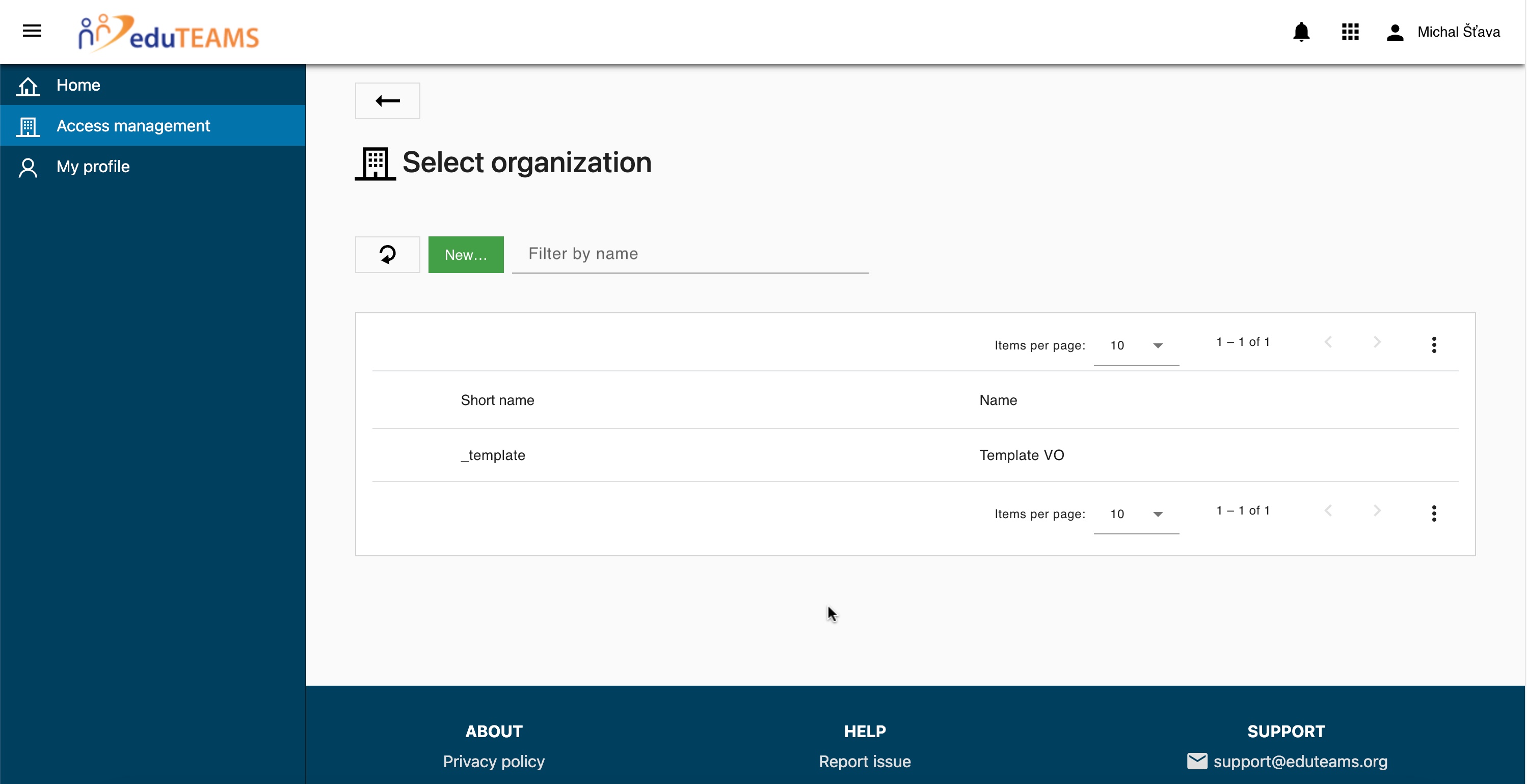
Task: Click the My profile person icon
Action: point(28,168)
